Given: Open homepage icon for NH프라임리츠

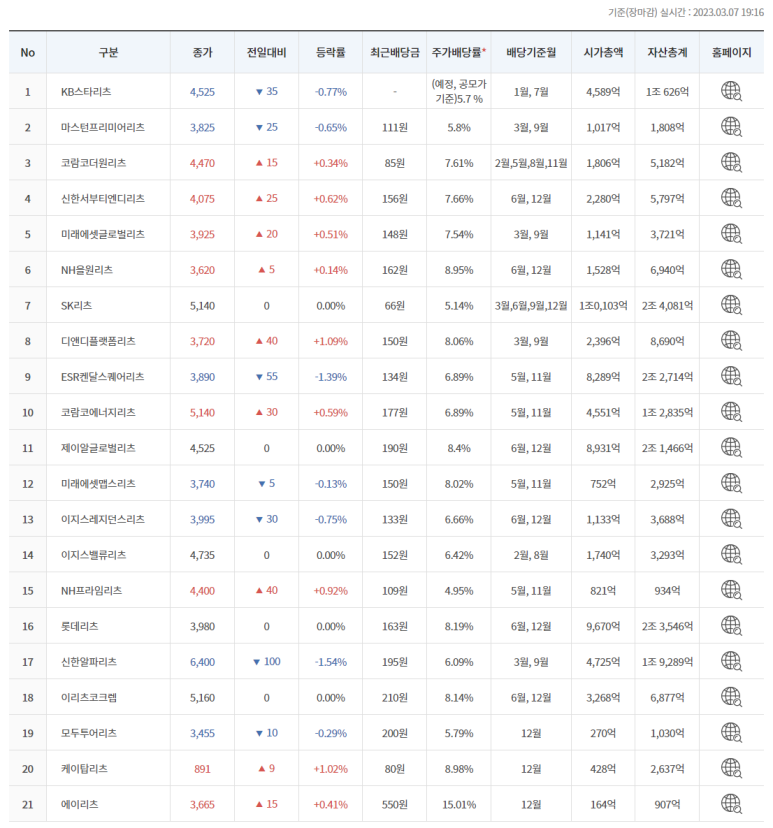Looking at the screenshot, I should 731,590.
